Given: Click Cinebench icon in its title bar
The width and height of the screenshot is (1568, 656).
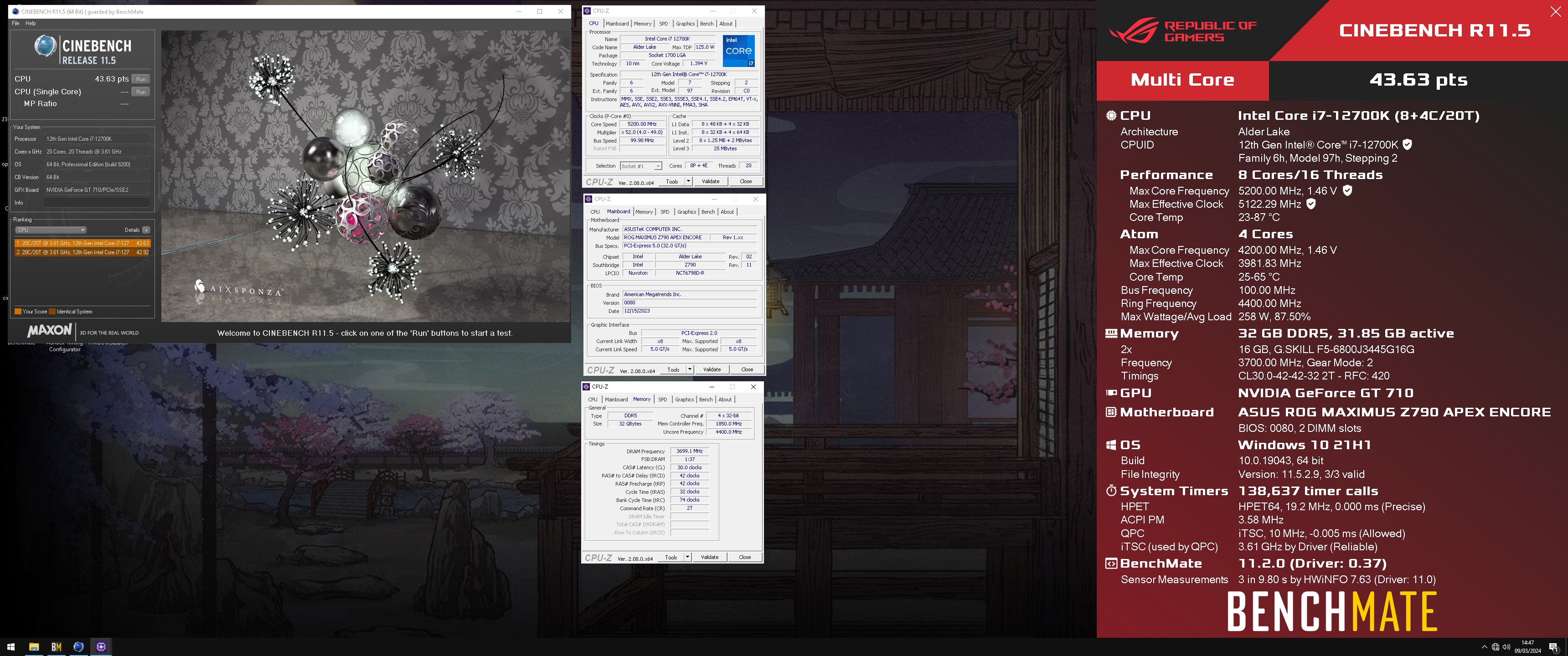Looking at the screenshot, I should 15,11.
